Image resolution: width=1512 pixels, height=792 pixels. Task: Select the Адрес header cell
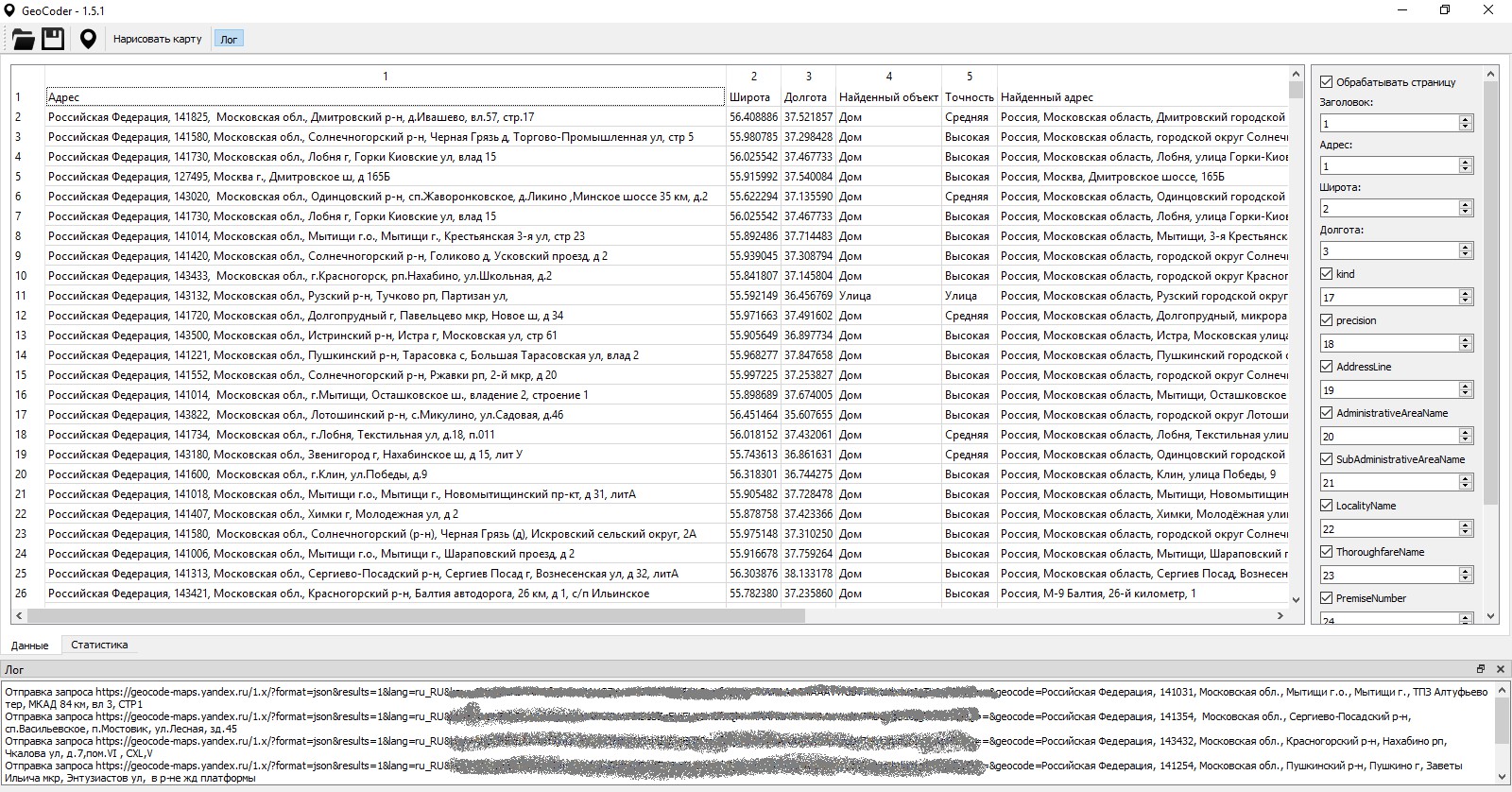[385, 97]
